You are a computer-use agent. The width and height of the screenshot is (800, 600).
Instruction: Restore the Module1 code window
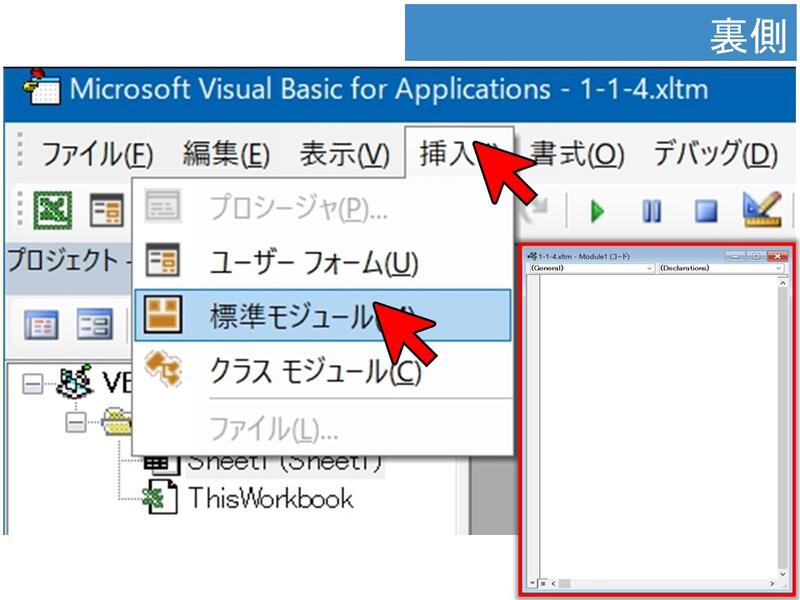(x=756, y=256)
